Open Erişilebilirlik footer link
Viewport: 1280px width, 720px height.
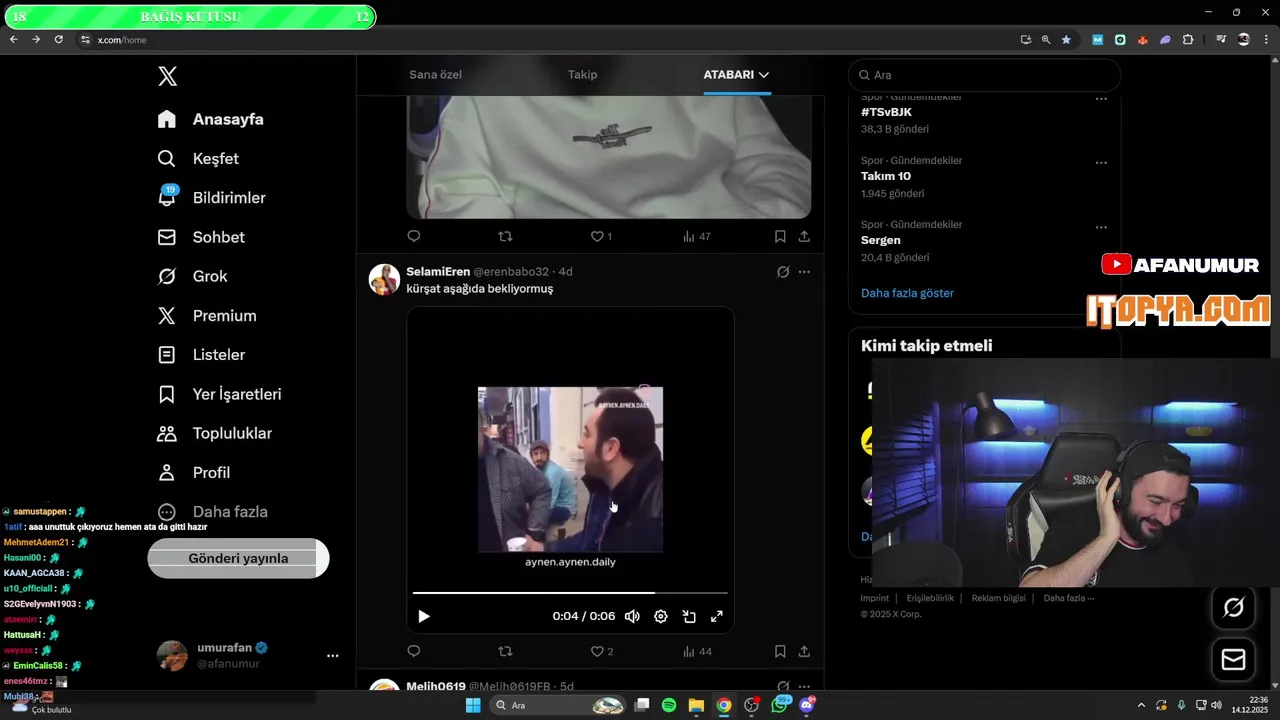930,598
